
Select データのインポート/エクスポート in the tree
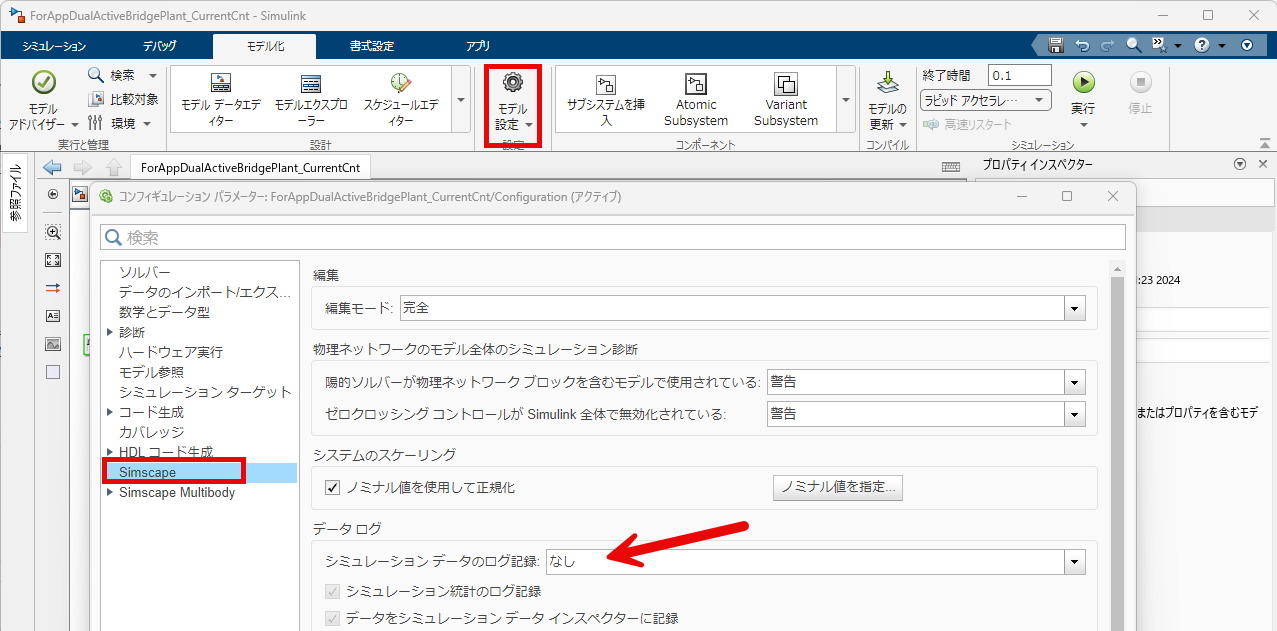pyautogui.click(x=204, y=292)
